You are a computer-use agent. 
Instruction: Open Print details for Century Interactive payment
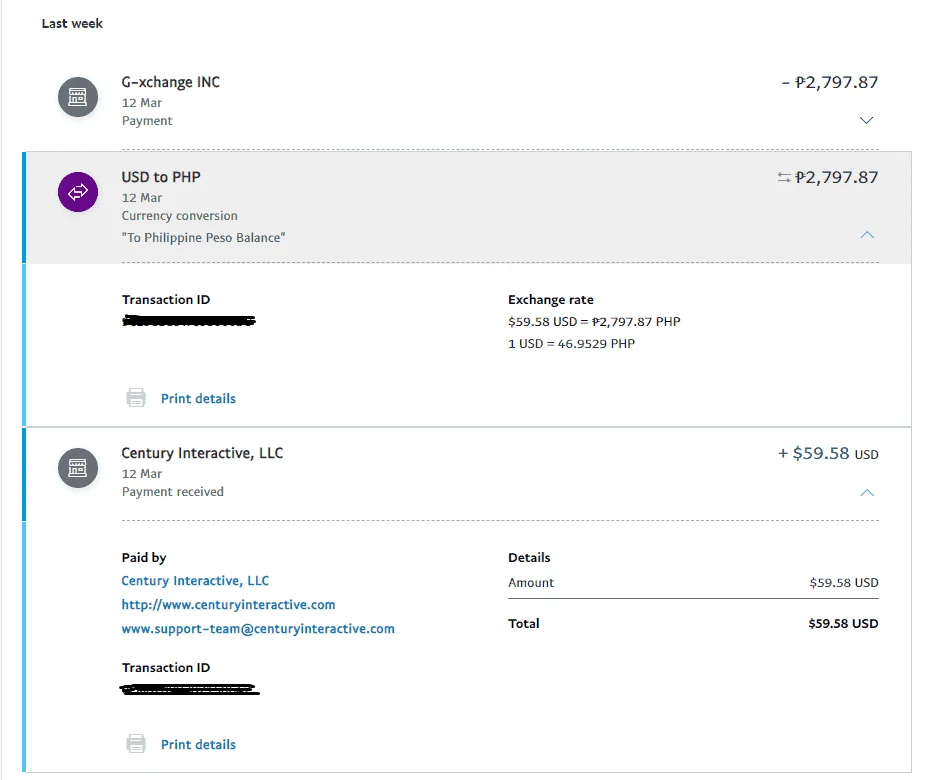tap(199, 744)
